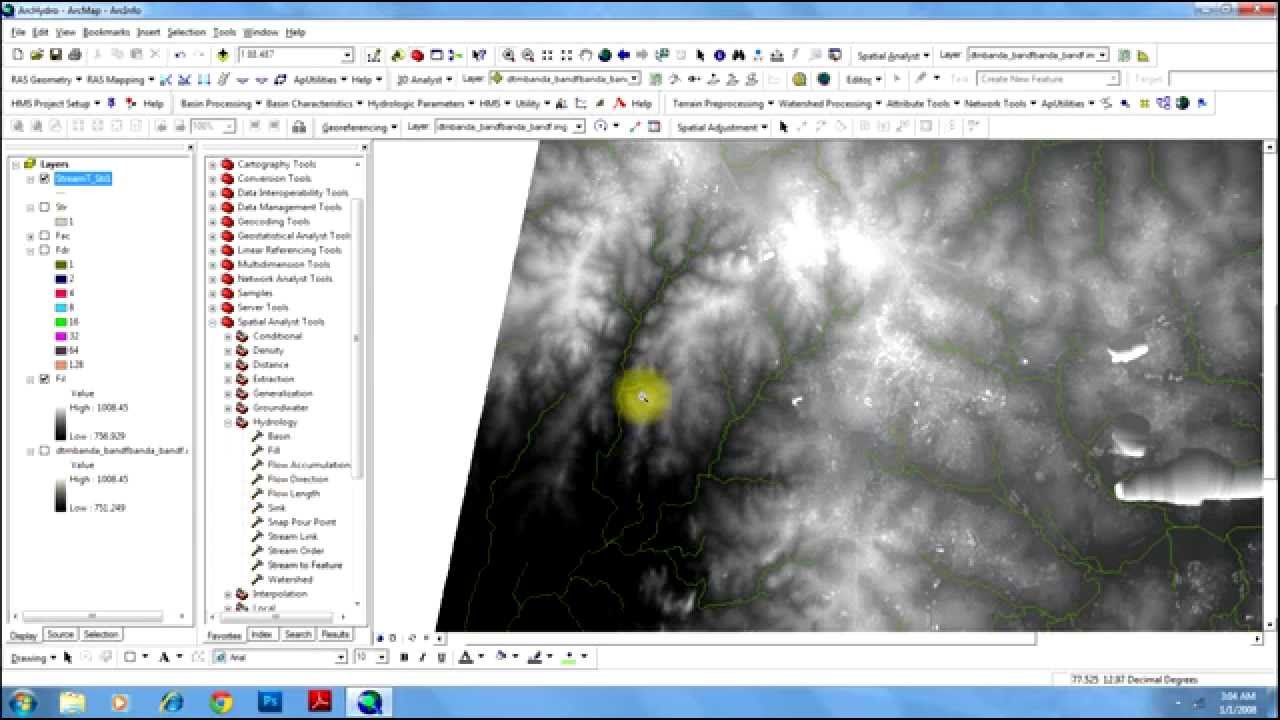The height and width of the screenshot is (720, 1280).
Task: Expand the Conversion Tools toolbox
Action: point(212,179)
